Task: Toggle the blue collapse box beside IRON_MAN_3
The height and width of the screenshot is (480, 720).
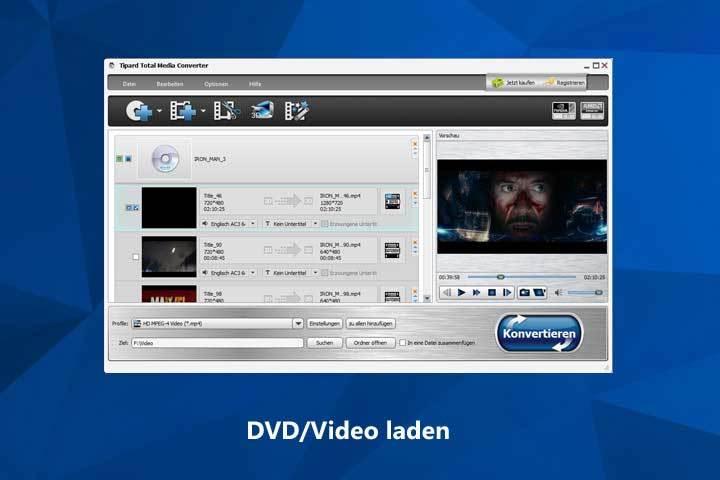Action: tap(129, 159)
